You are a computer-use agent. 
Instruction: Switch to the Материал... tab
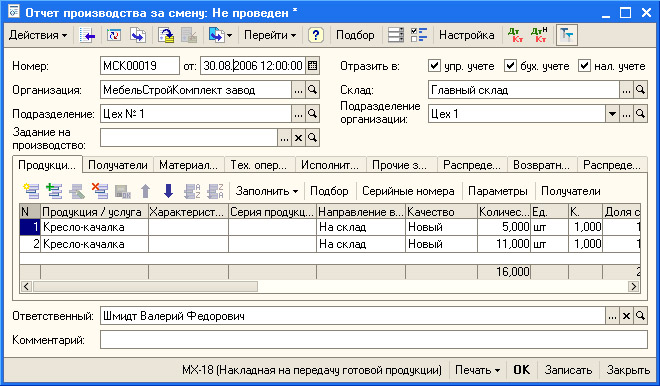pos(189,165)
